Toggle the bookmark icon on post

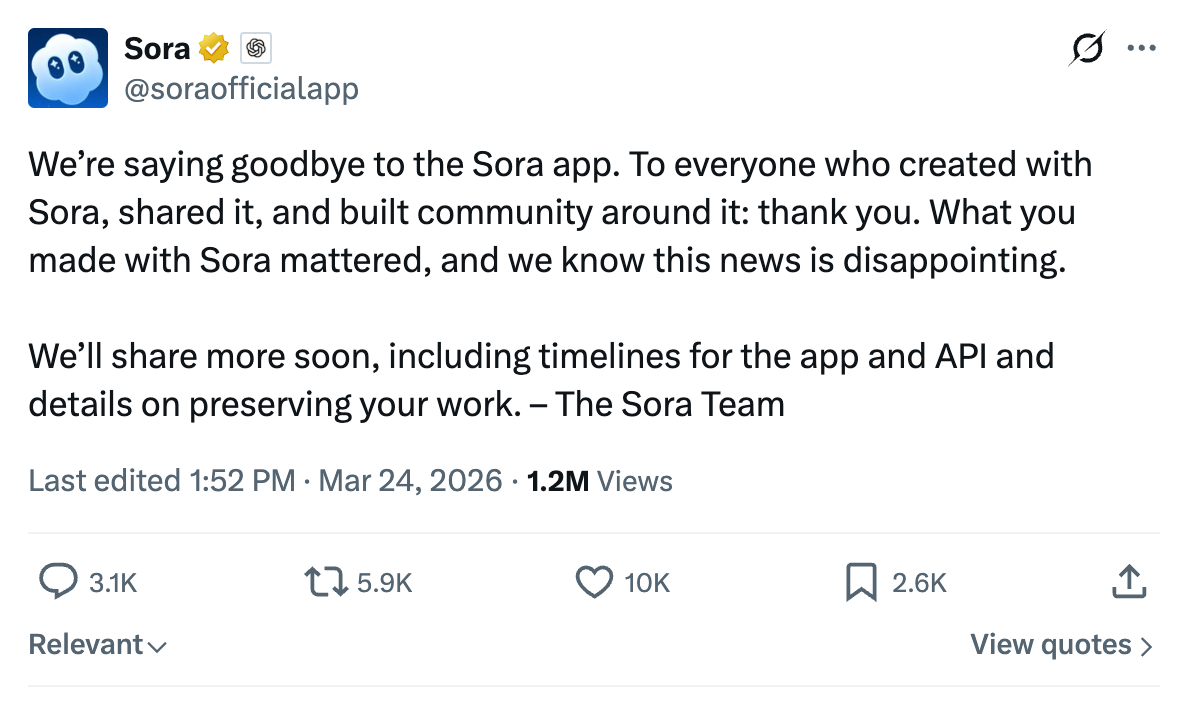pos(860,582)
